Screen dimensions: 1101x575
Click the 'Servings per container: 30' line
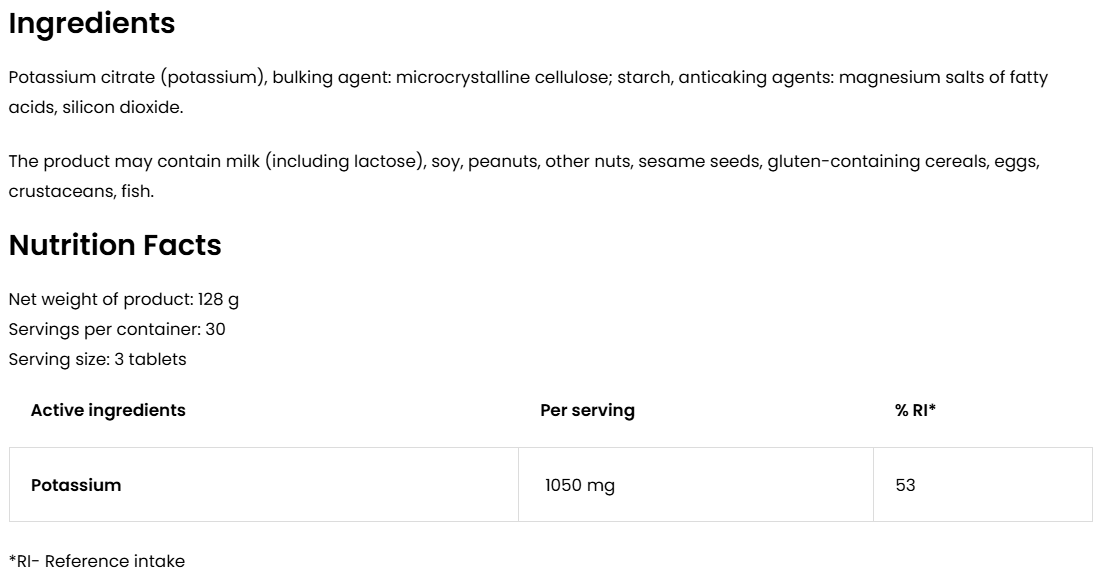pyautogui.click(x=117, y=329)
